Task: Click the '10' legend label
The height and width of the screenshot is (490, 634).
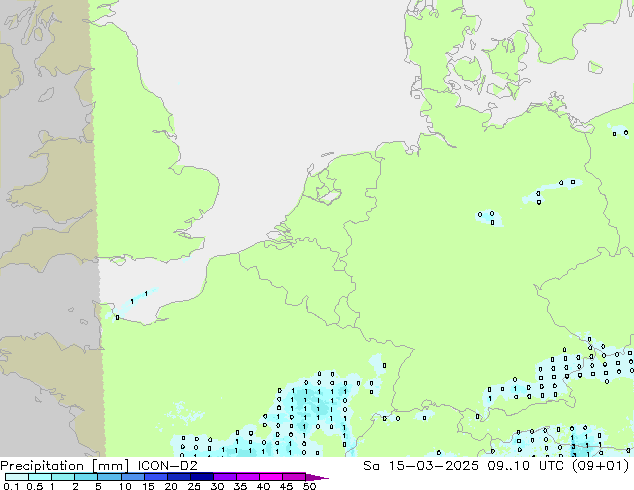Action: pos(125,486)
